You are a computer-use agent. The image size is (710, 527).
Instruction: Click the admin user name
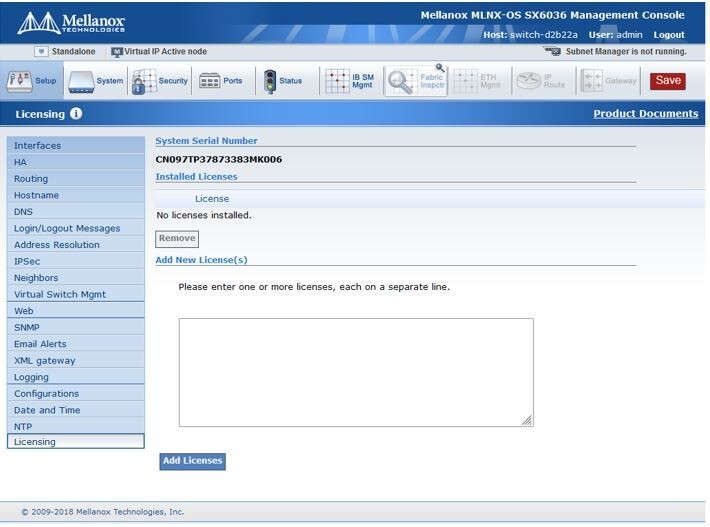tap(629, 35)
